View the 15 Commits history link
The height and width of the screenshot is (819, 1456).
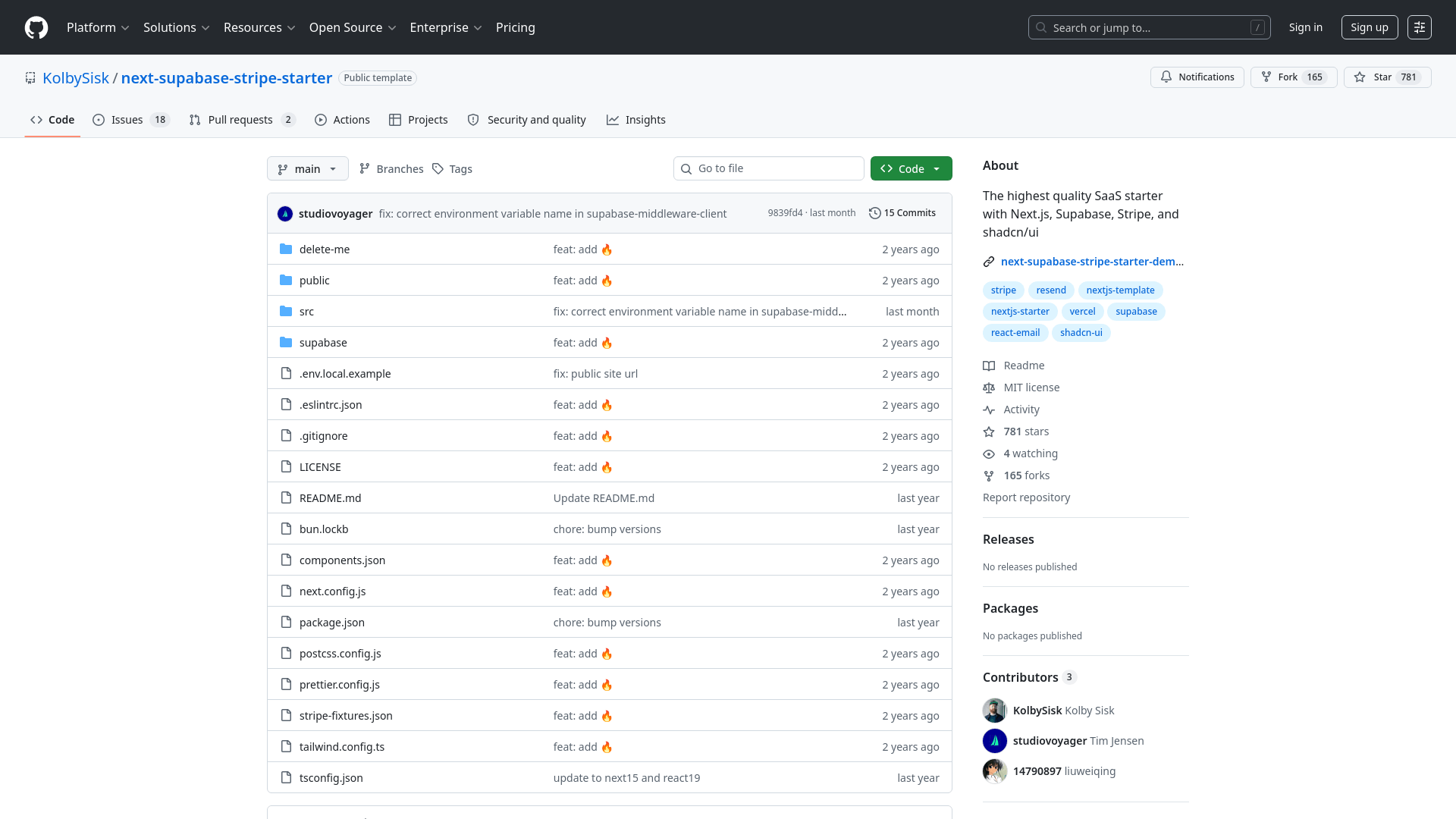tap(902, 213)
